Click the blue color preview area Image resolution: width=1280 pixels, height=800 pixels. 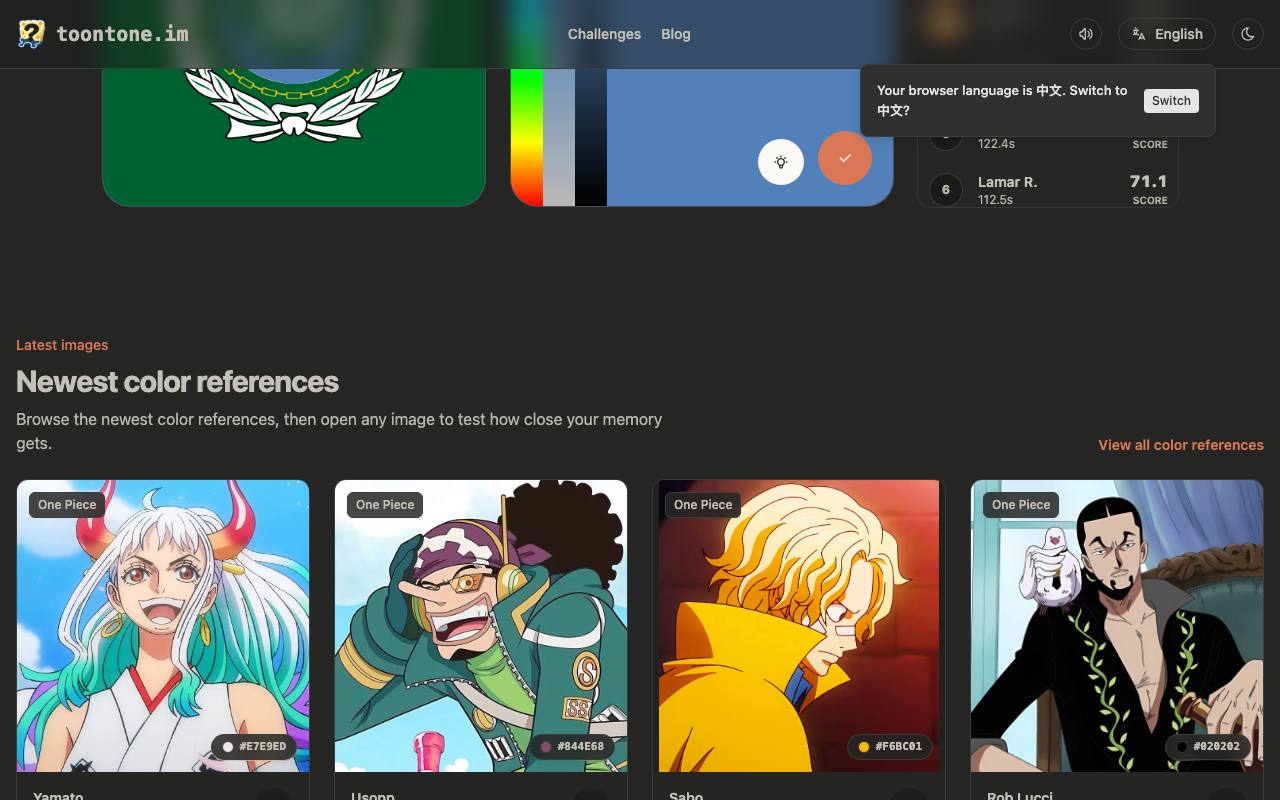(750, 137)
